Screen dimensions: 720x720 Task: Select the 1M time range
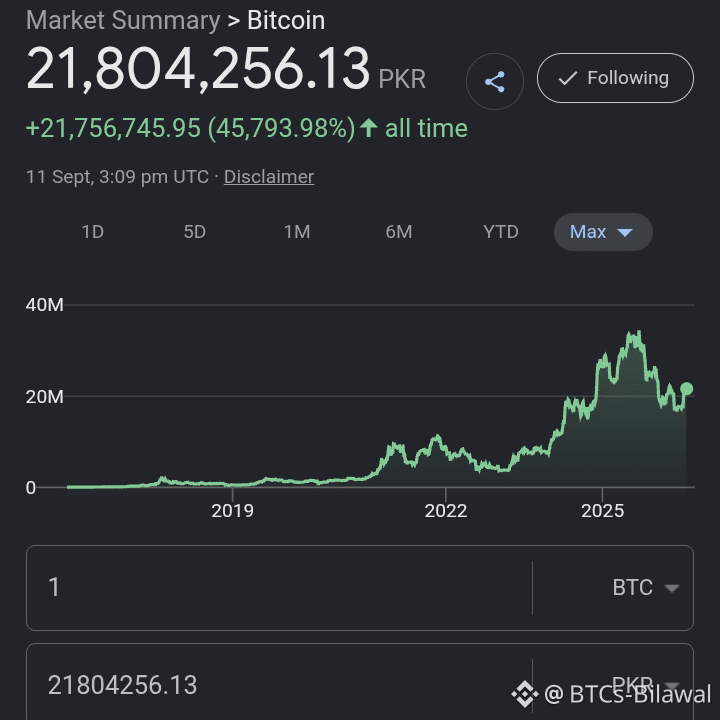coord(297,232)
